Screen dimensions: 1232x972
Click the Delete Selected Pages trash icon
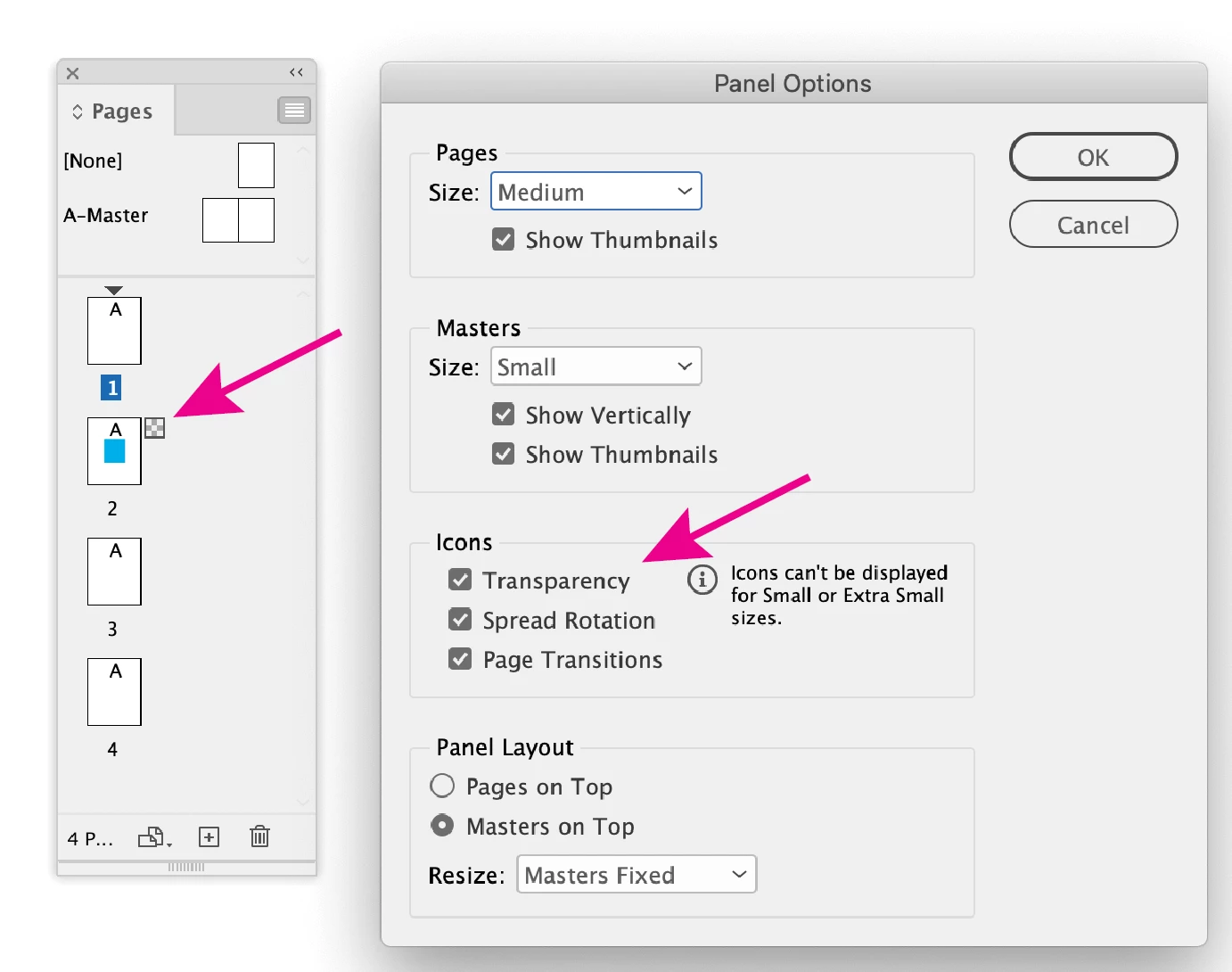point(259,836)
